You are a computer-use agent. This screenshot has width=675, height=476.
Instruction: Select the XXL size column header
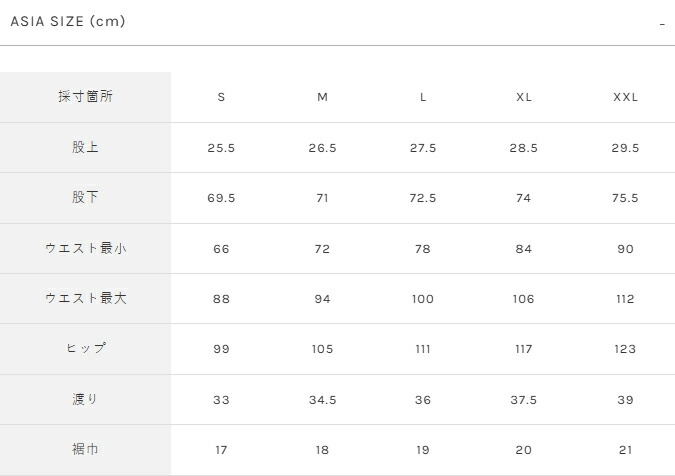pos(625,97)
